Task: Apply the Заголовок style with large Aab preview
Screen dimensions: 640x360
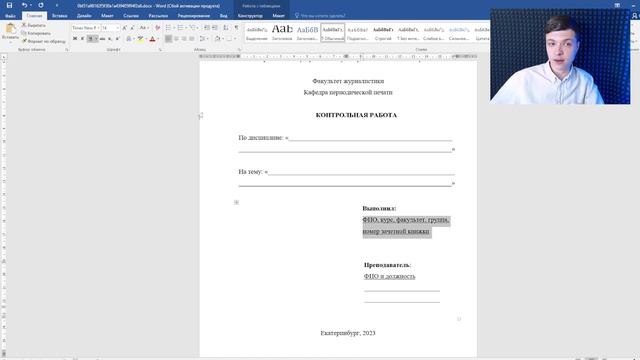Action: pos(282,33)
